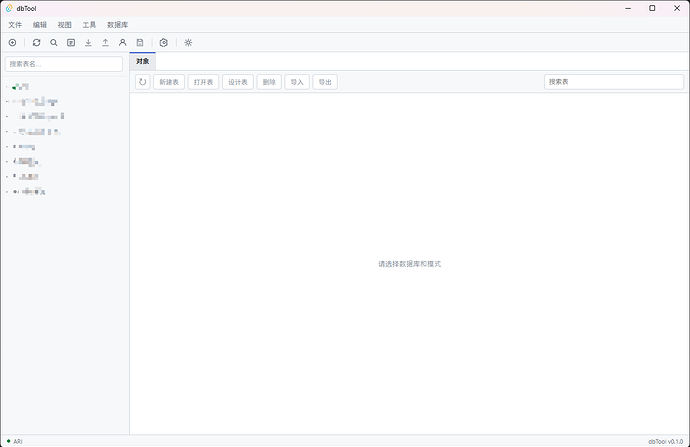Open the hexagon settings icon

164,43
